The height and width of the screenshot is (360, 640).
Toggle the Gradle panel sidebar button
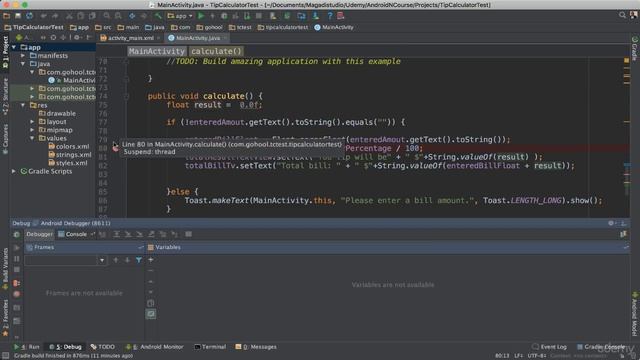pos(635,48)
